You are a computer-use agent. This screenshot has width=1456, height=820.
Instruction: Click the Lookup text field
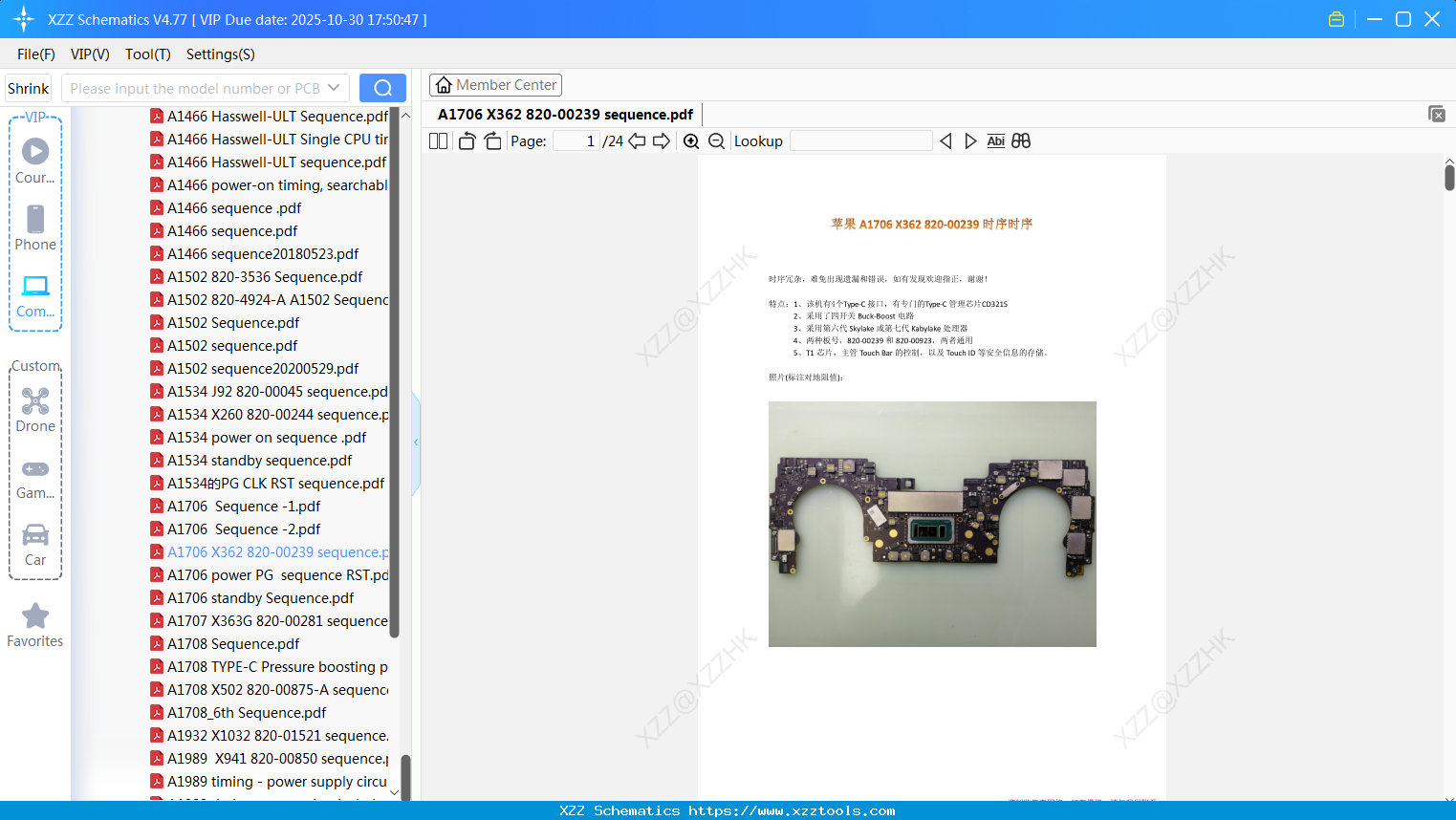click(x=861, y=141)
